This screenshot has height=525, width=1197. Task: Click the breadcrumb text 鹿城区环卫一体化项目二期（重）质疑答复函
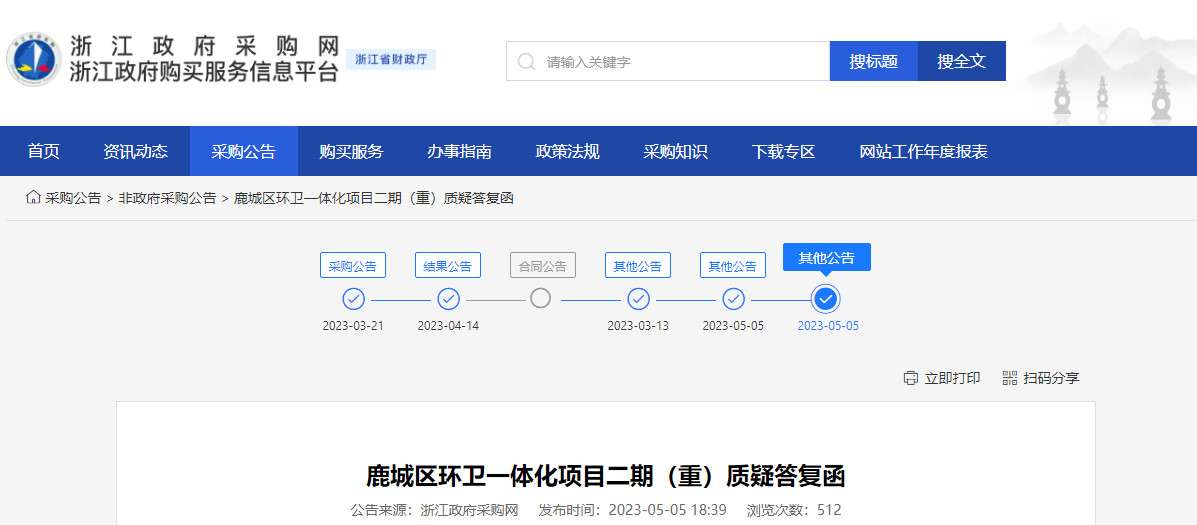(373, 198)
